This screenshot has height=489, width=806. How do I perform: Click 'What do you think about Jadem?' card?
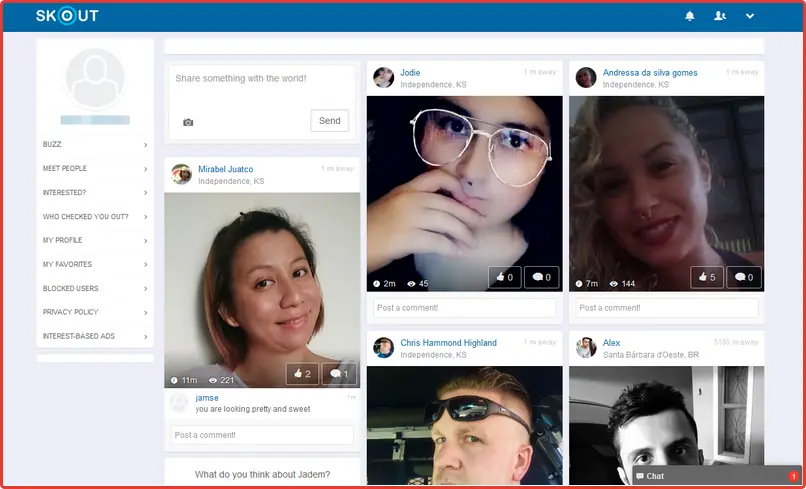pos(262,472)
